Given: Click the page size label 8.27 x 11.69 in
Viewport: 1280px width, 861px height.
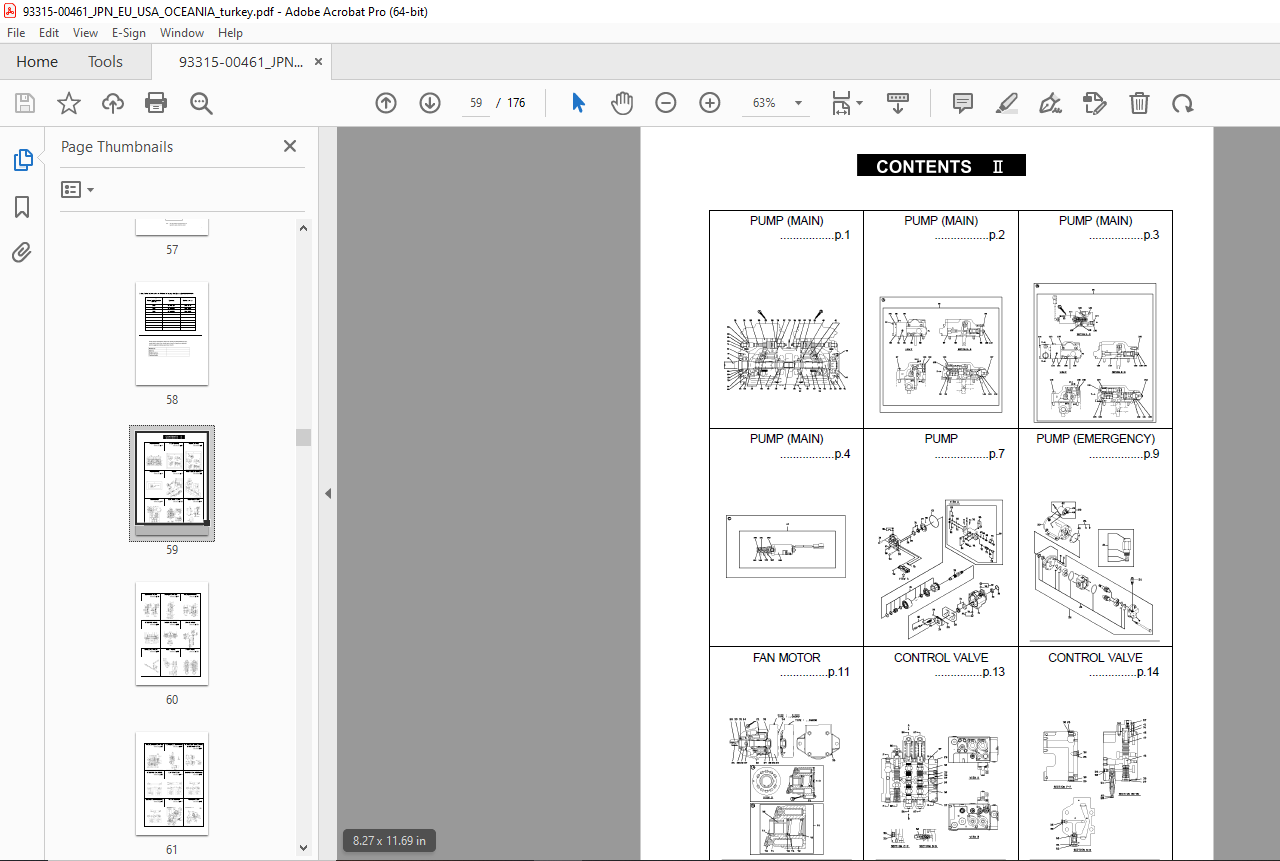Looking at the screenshot, I should (x=390, y=841).
